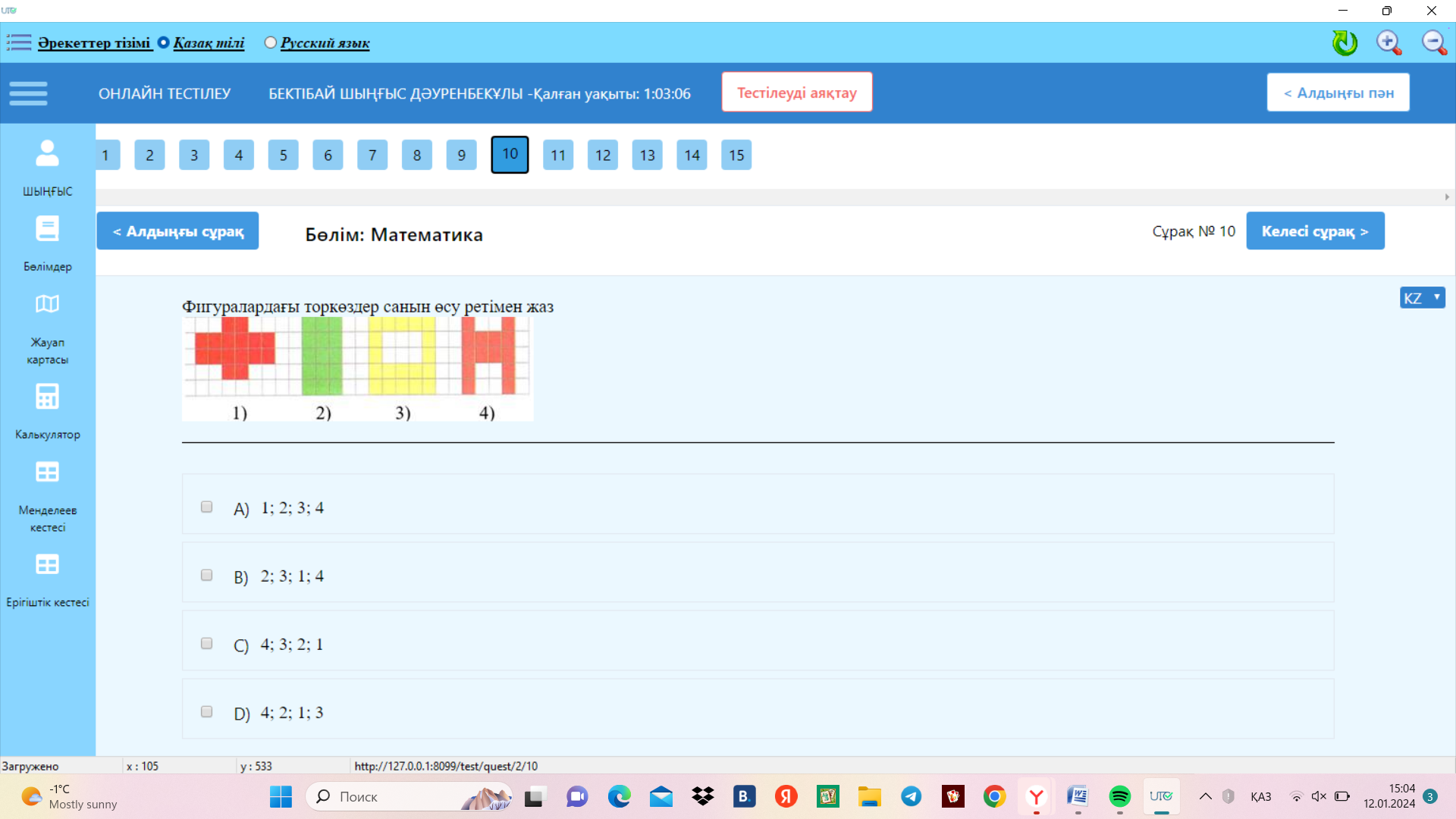The height and width of the screenshot is (819, 1456).
Task: Click the Келесі сұрақ button
Action: pos(1315,231)
